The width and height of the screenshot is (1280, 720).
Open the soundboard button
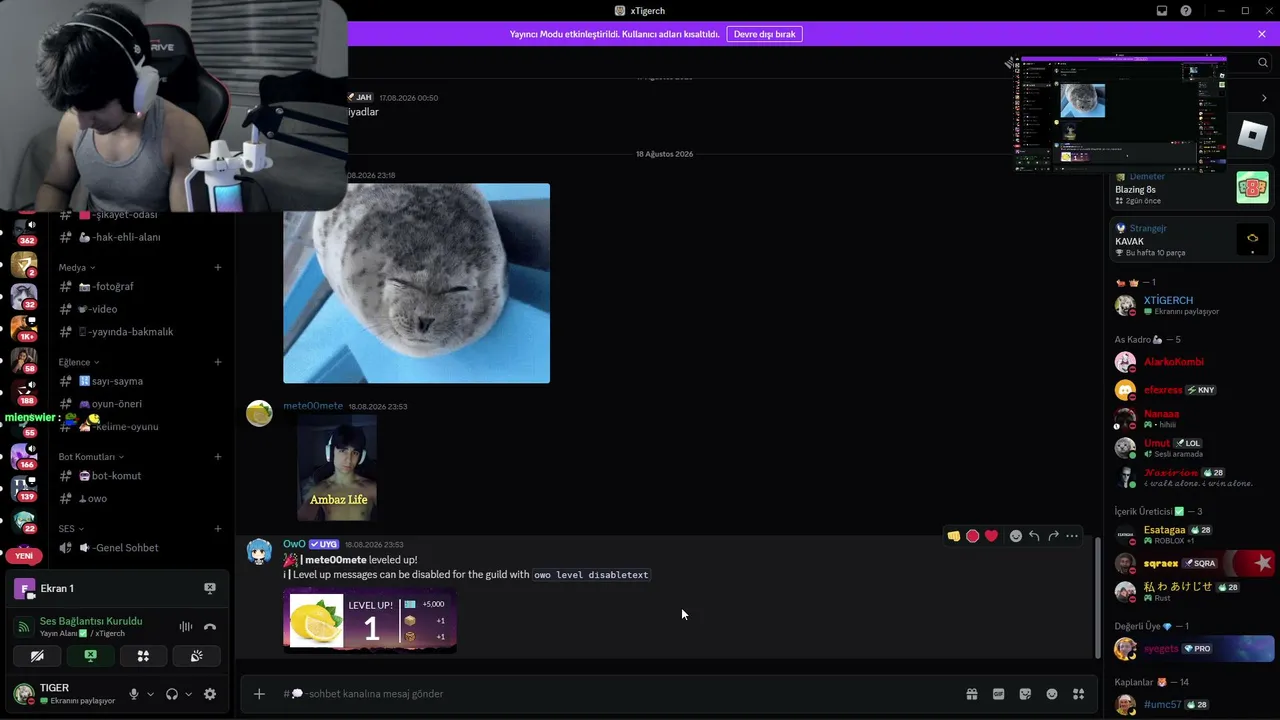(196, 656)
